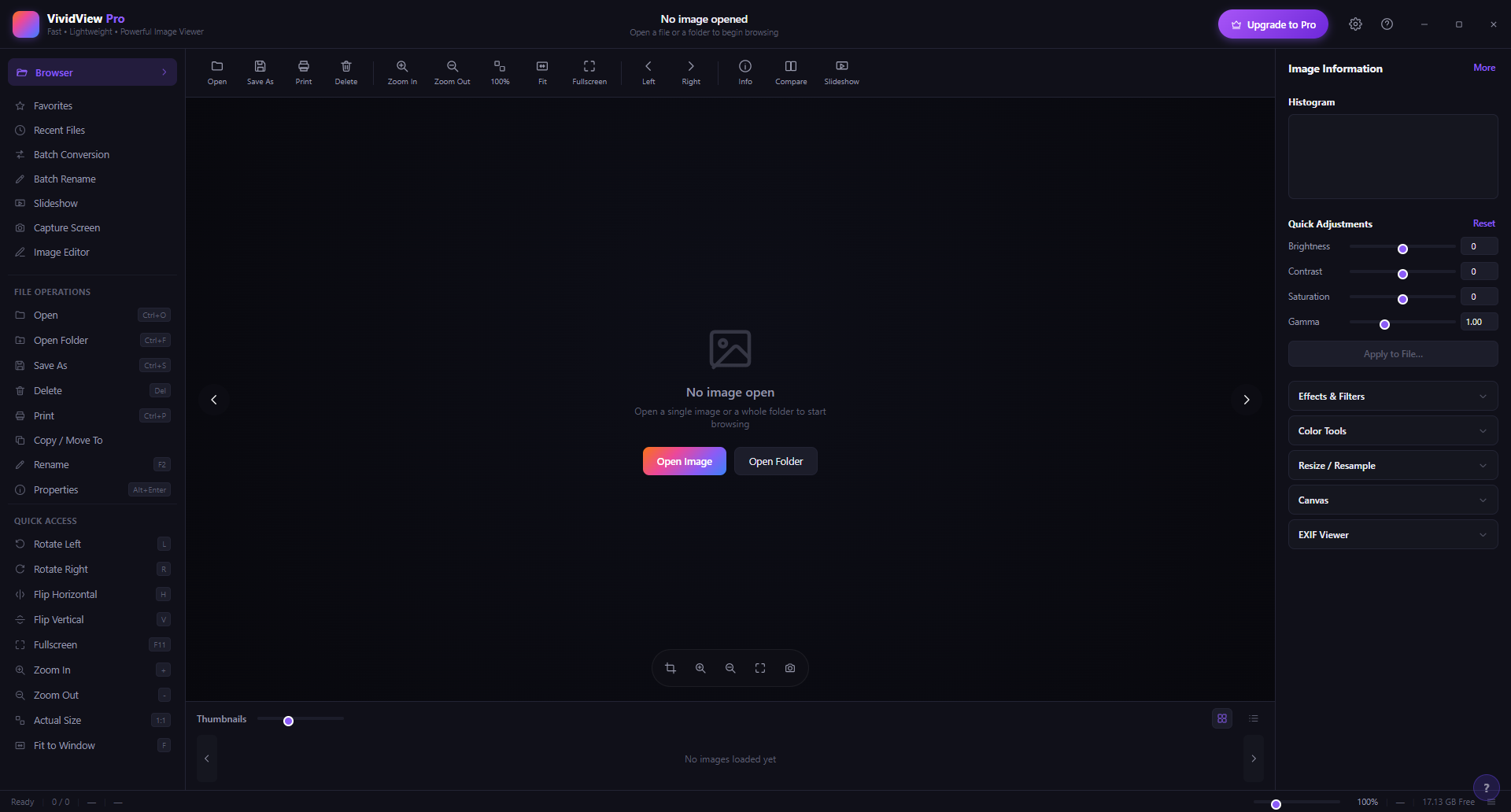Click the Brightness slider handle
The height and width of the screenshot is (812, 1511).
coord(1402,249)
